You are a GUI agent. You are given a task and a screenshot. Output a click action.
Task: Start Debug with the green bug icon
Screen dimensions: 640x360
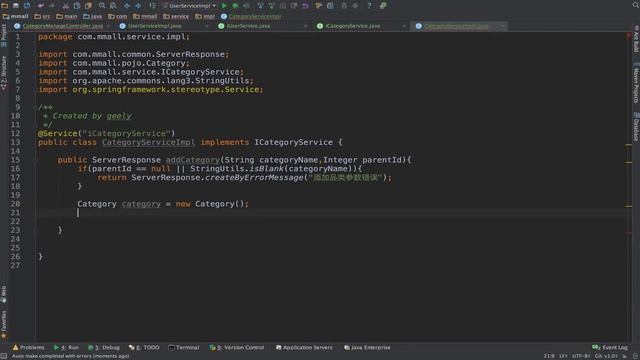point(235,6)
